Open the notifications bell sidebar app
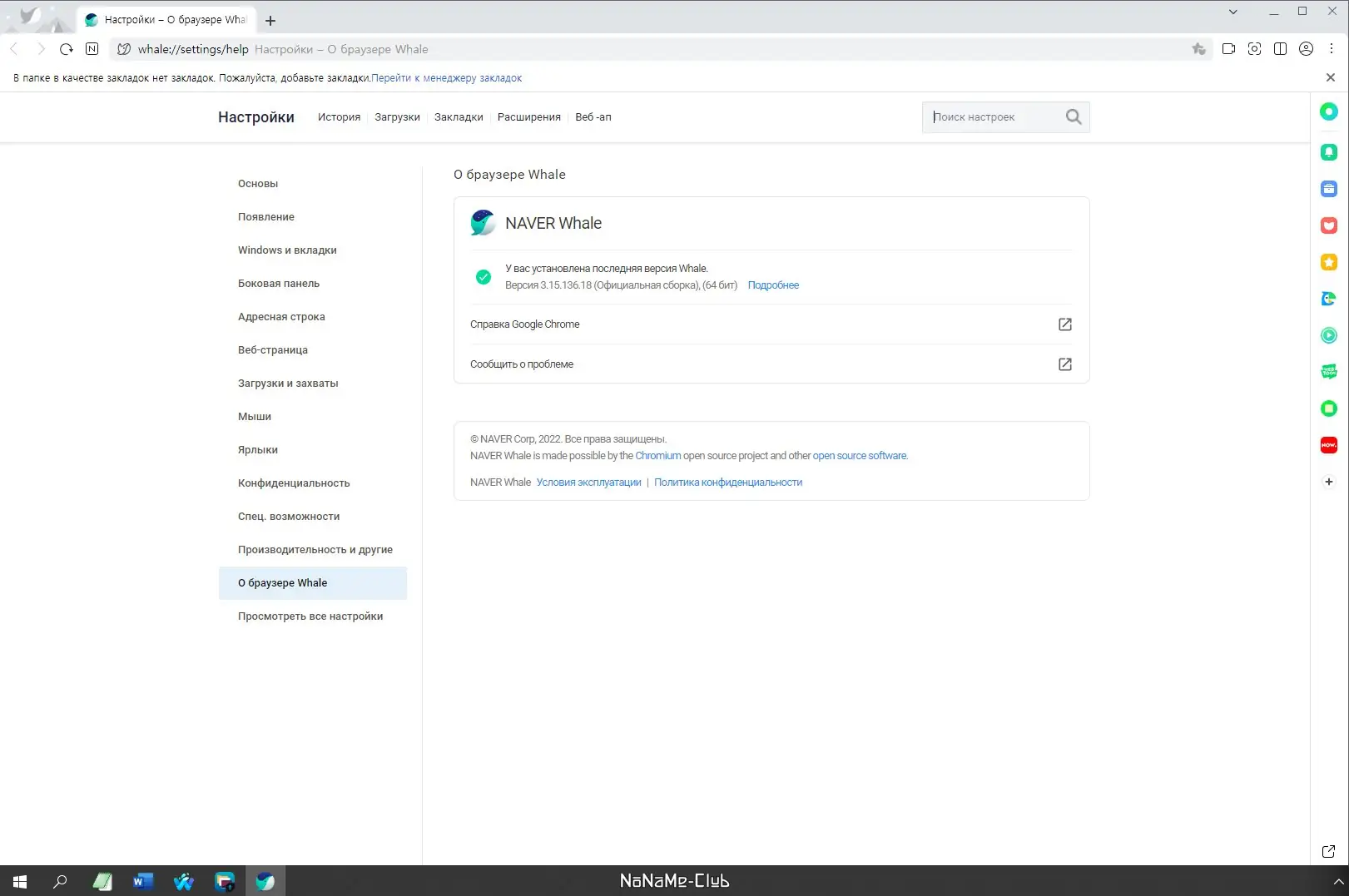Screen dimensions: 1349x896 coord(1329,152)
